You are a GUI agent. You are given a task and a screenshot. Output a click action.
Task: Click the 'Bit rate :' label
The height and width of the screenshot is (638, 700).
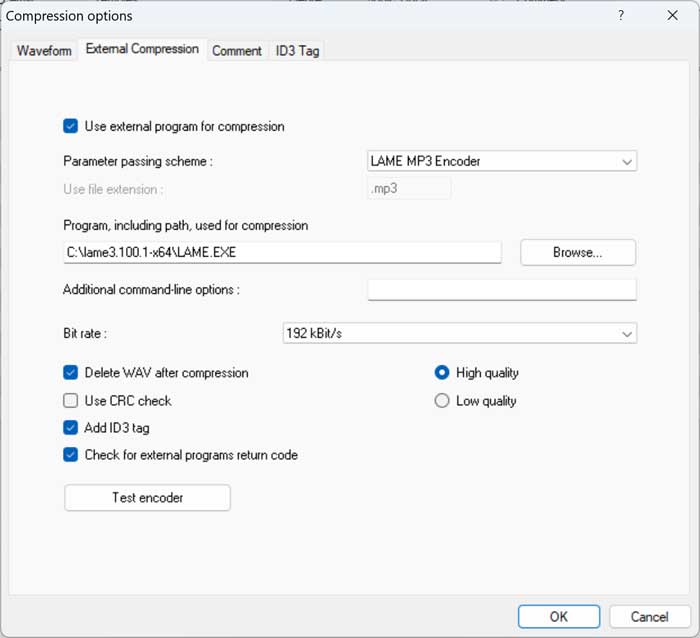click(x=85, y=334)
